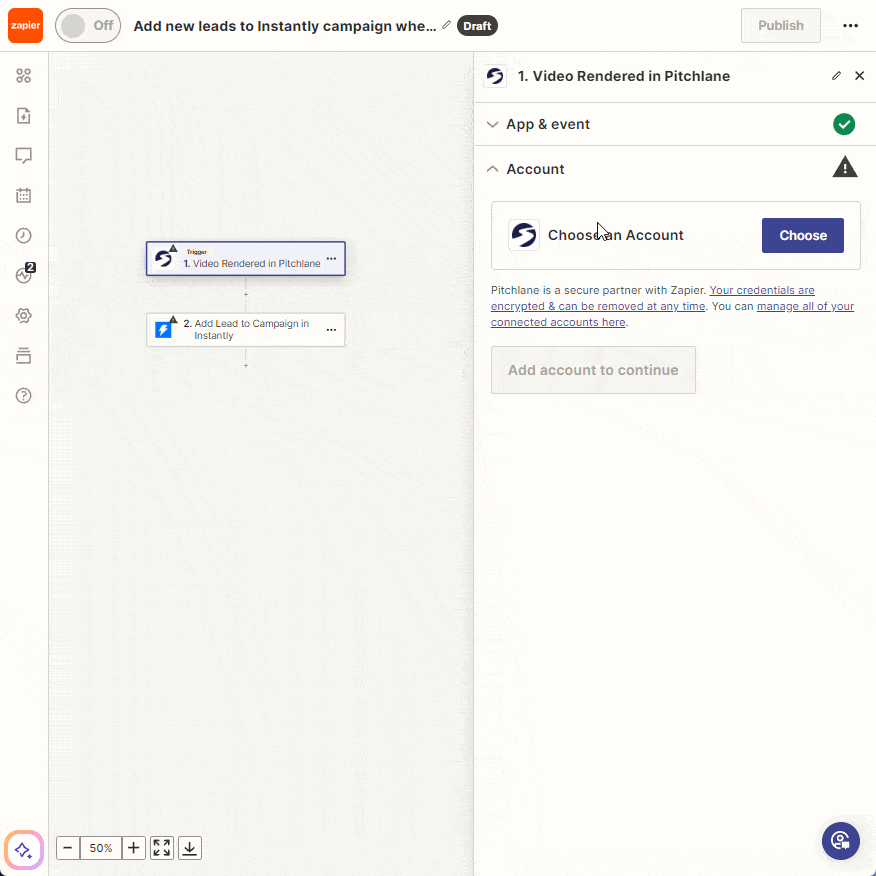
Task: Open the settings gear sidebar icon
Action: (23, 316)
